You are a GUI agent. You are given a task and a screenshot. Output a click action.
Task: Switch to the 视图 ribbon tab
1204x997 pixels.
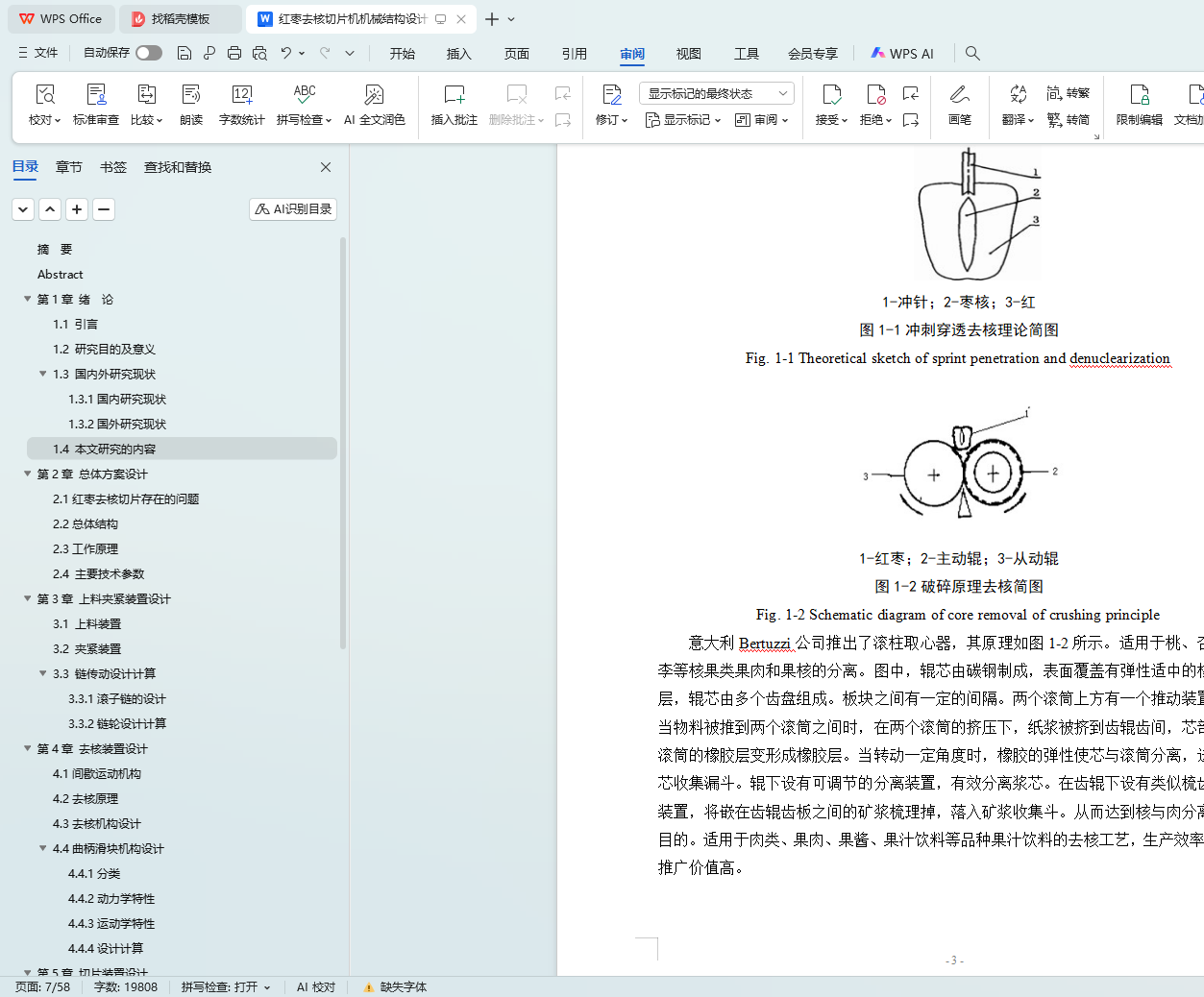coord(688,54)
